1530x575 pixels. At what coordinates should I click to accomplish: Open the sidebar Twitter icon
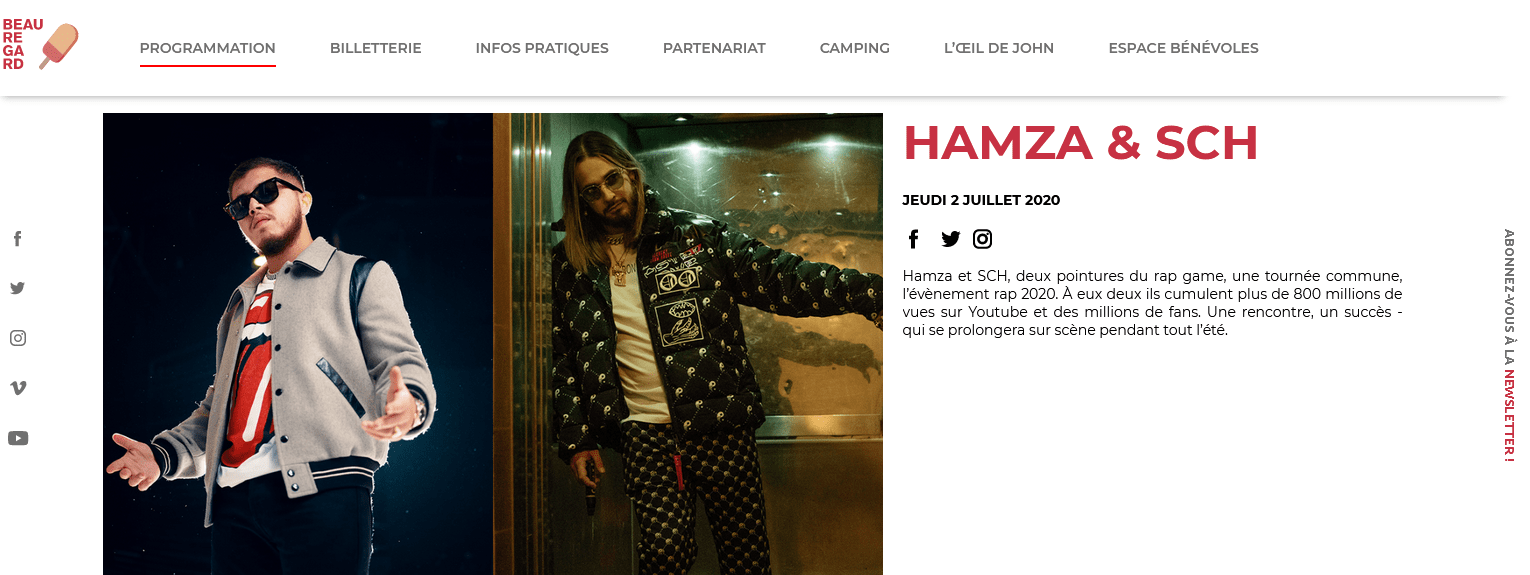point(17,288)
